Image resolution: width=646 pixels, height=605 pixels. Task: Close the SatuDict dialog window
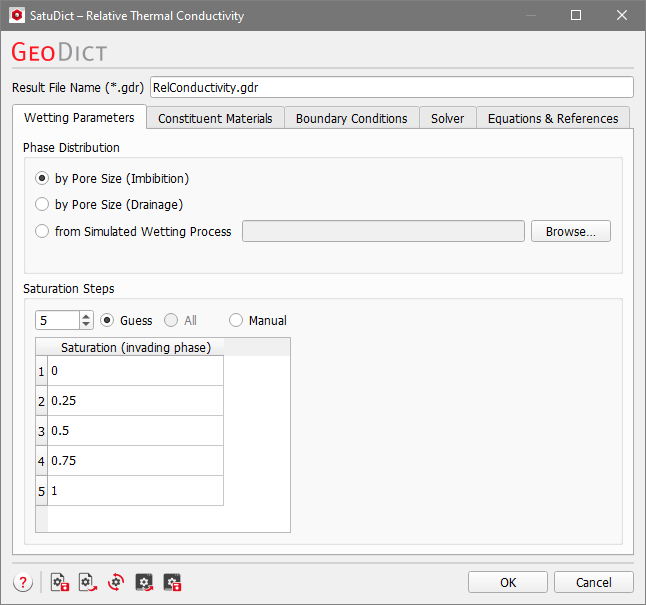(622, 15)
